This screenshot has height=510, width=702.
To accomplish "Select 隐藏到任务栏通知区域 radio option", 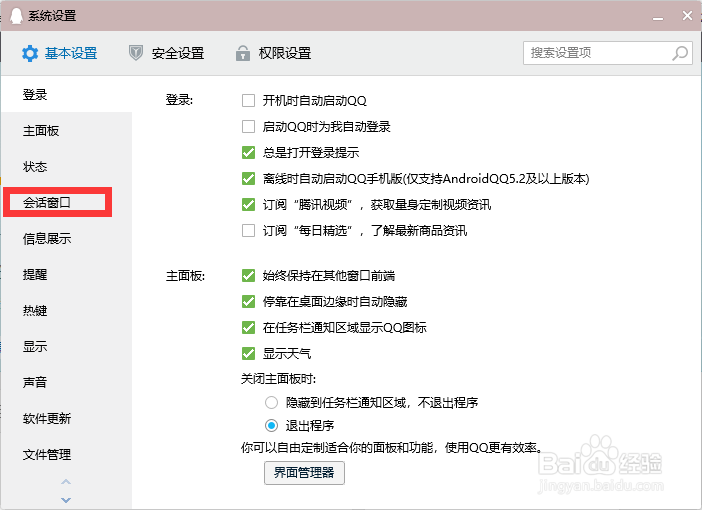I will (271, 402).
